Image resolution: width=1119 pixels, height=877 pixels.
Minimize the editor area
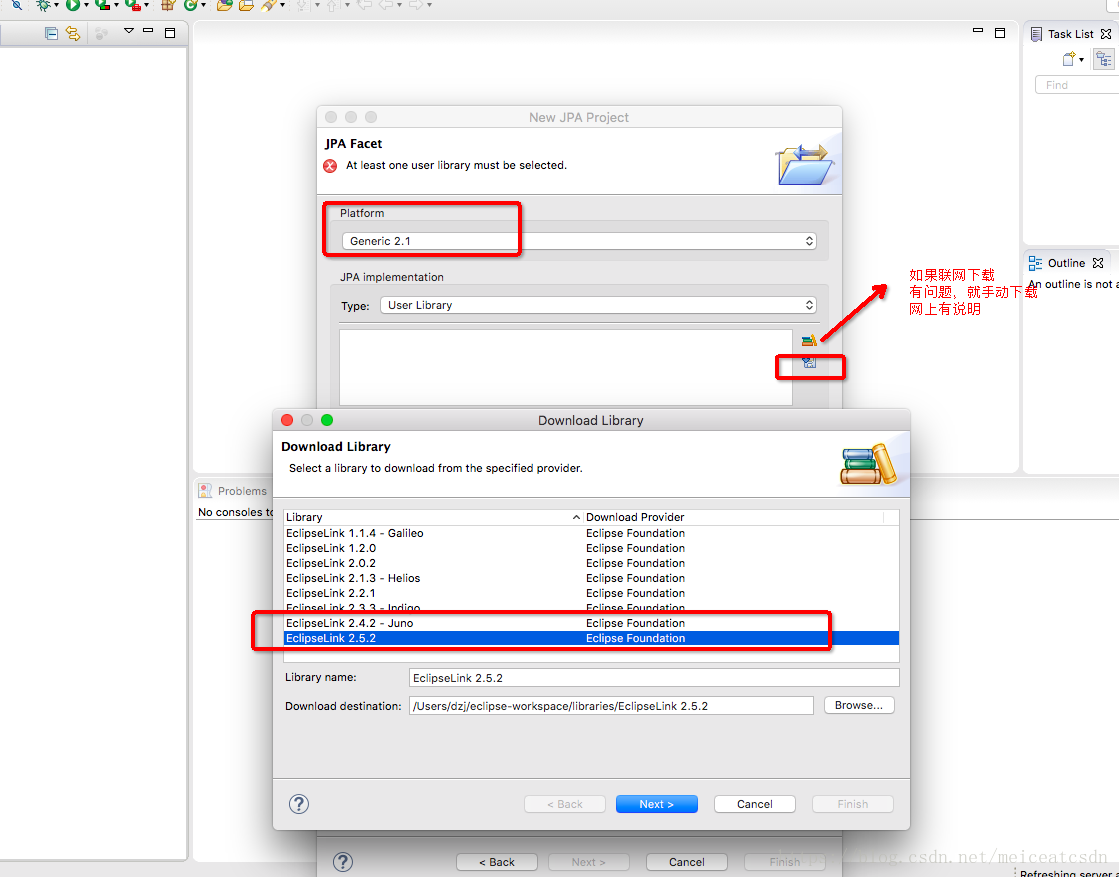[978, 31]
